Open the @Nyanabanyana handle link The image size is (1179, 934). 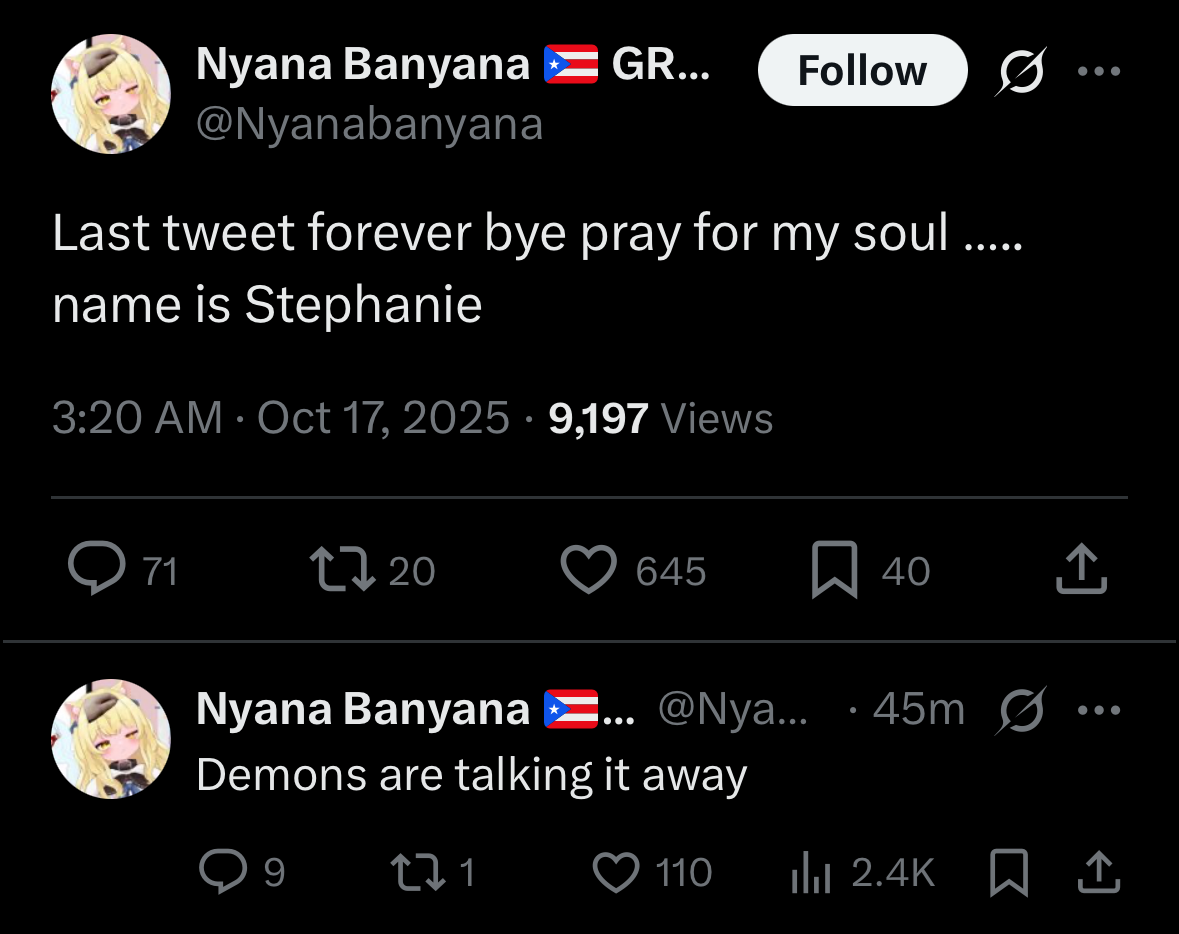tap(369, 124)
